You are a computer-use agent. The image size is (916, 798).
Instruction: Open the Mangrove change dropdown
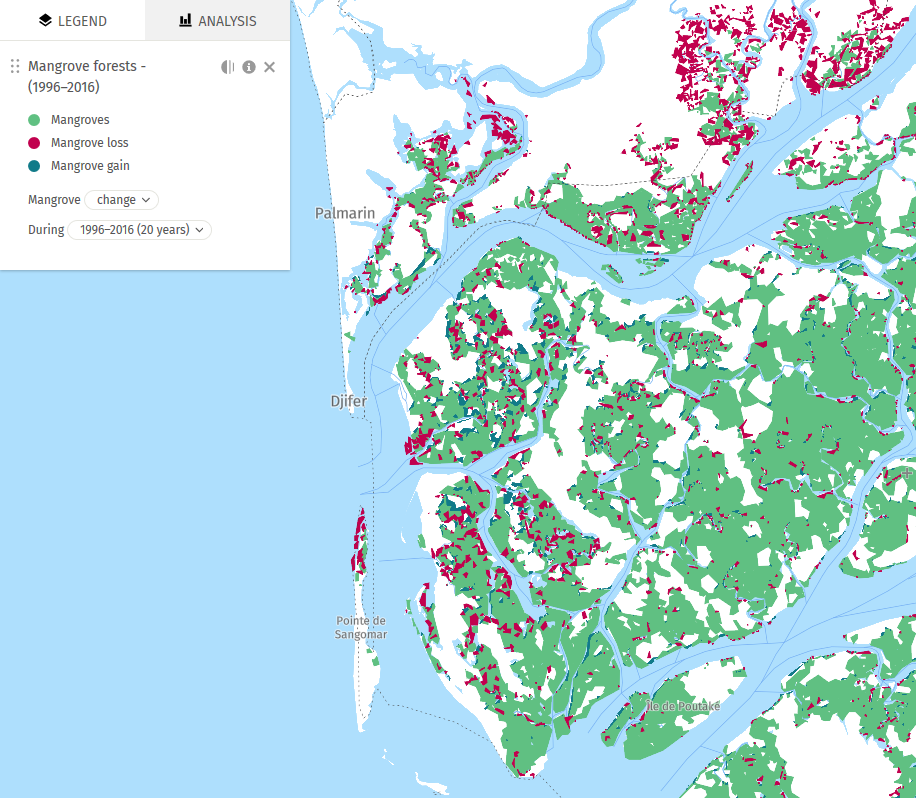(x=122, y=200)
